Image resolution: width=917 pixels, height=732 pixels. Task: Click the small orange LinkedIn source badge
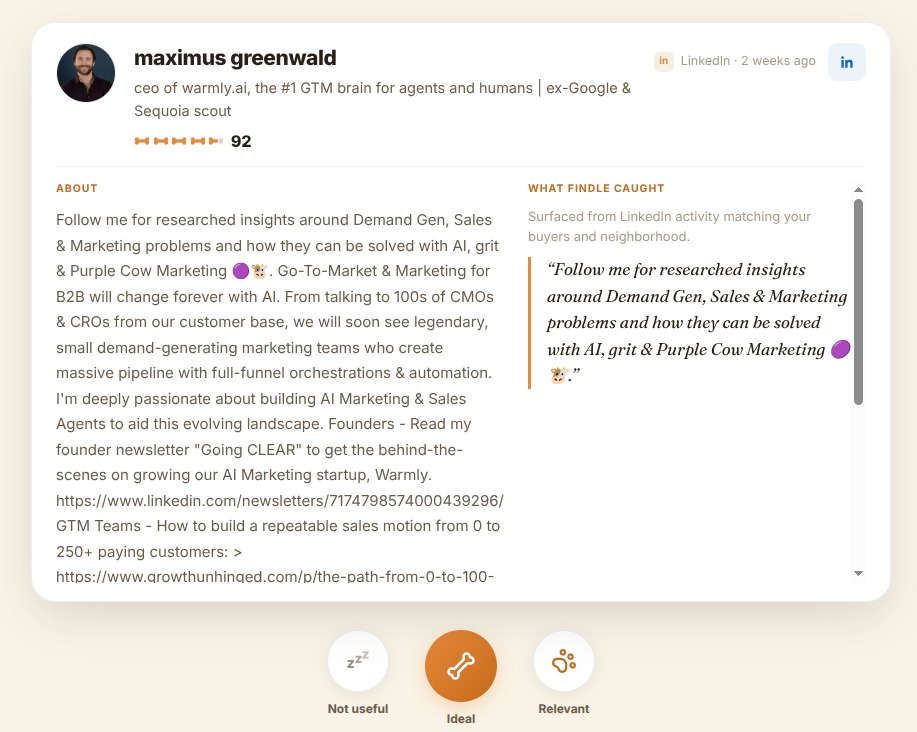point(663,61)
